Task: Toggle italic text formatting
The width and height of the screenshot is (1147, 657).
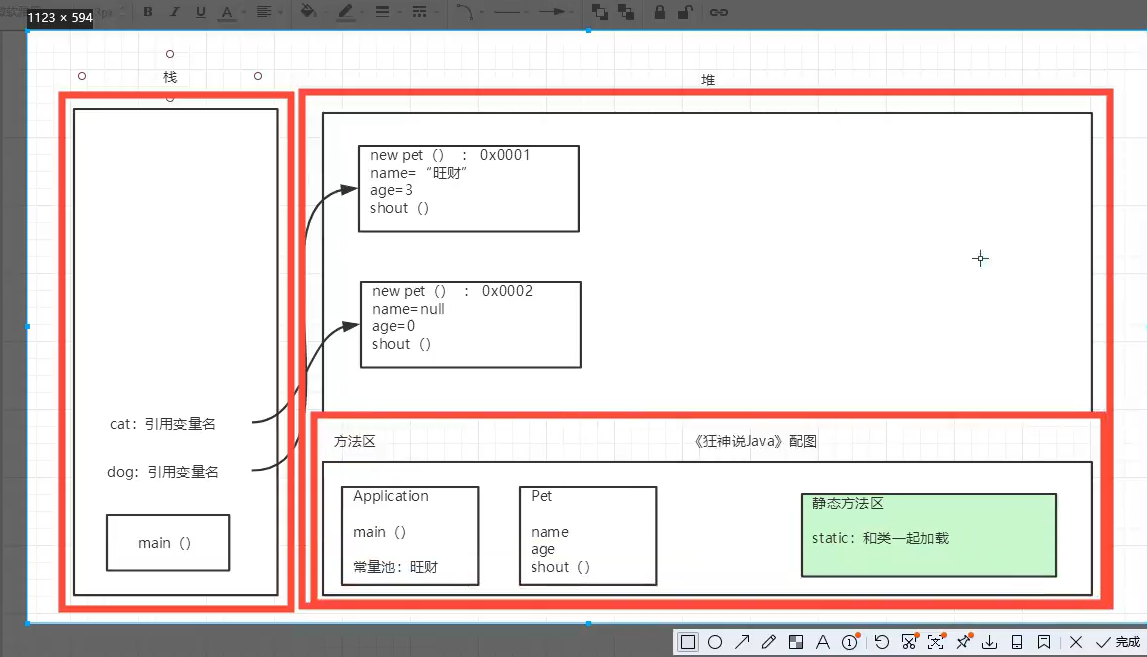Action: (174, 12)
